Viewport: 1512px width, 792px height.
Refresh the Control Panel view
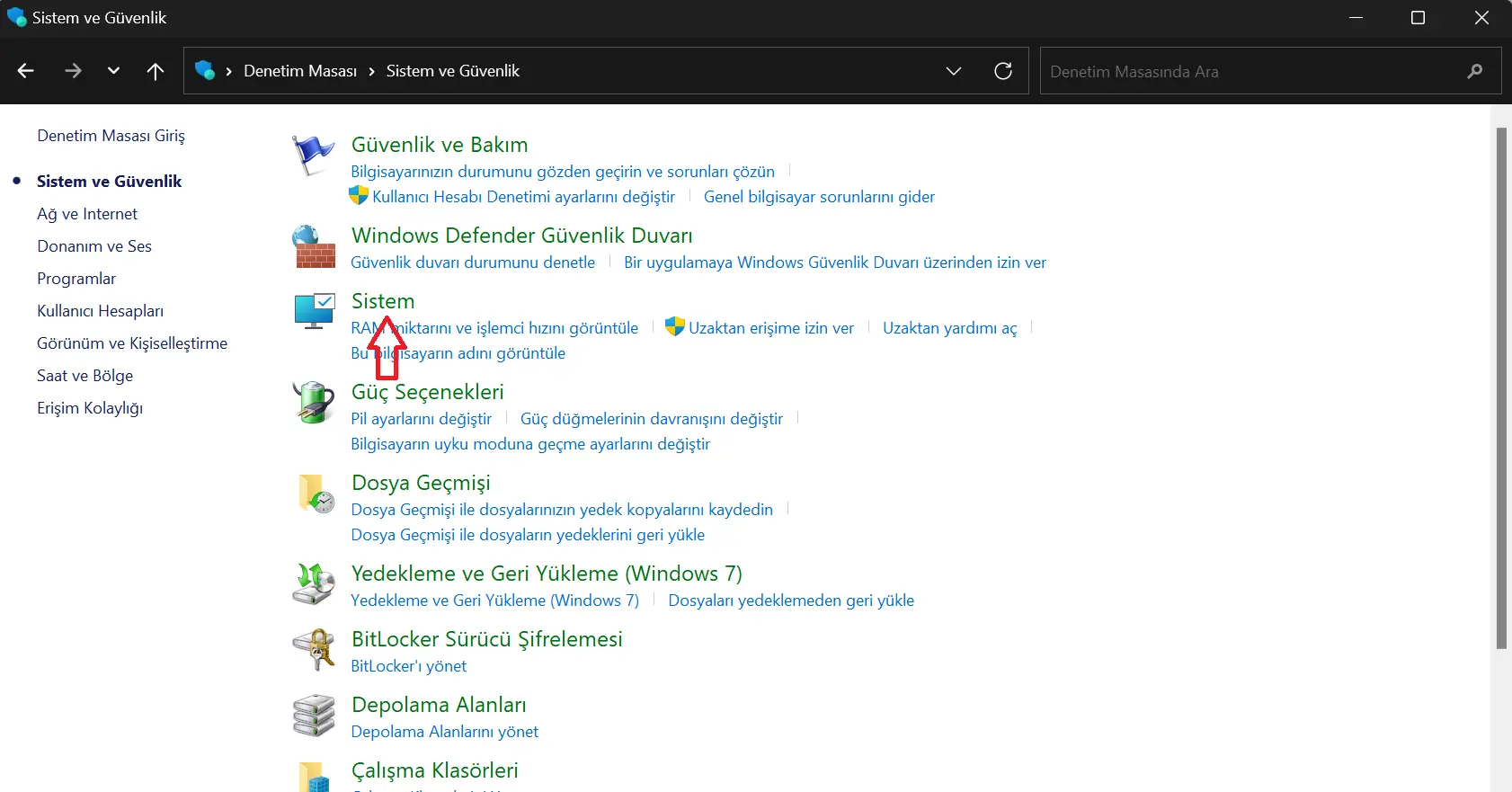[1003, 70]
